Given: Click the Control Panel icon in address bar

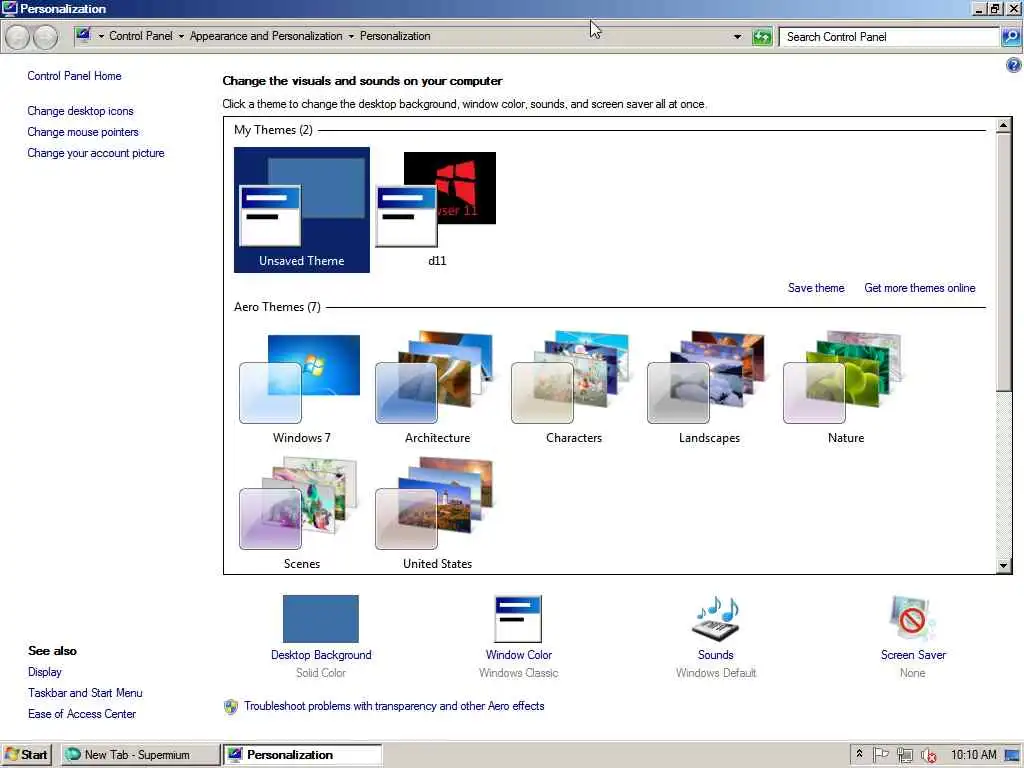Looking at the screenshot, I should coord(84,35).
